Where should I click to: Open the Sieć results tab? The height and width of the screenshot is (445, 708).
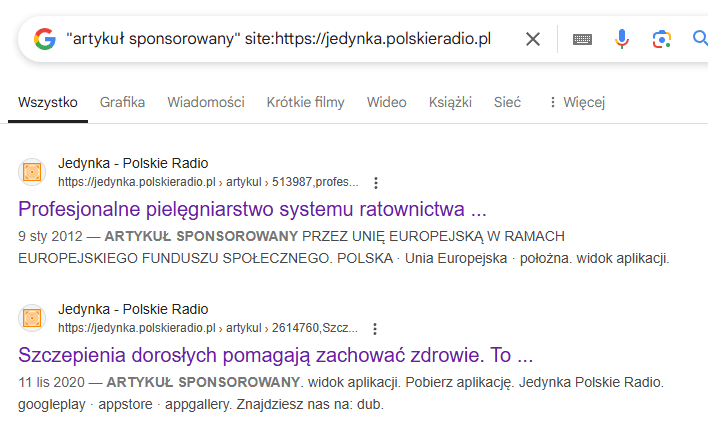click(507, 102)
